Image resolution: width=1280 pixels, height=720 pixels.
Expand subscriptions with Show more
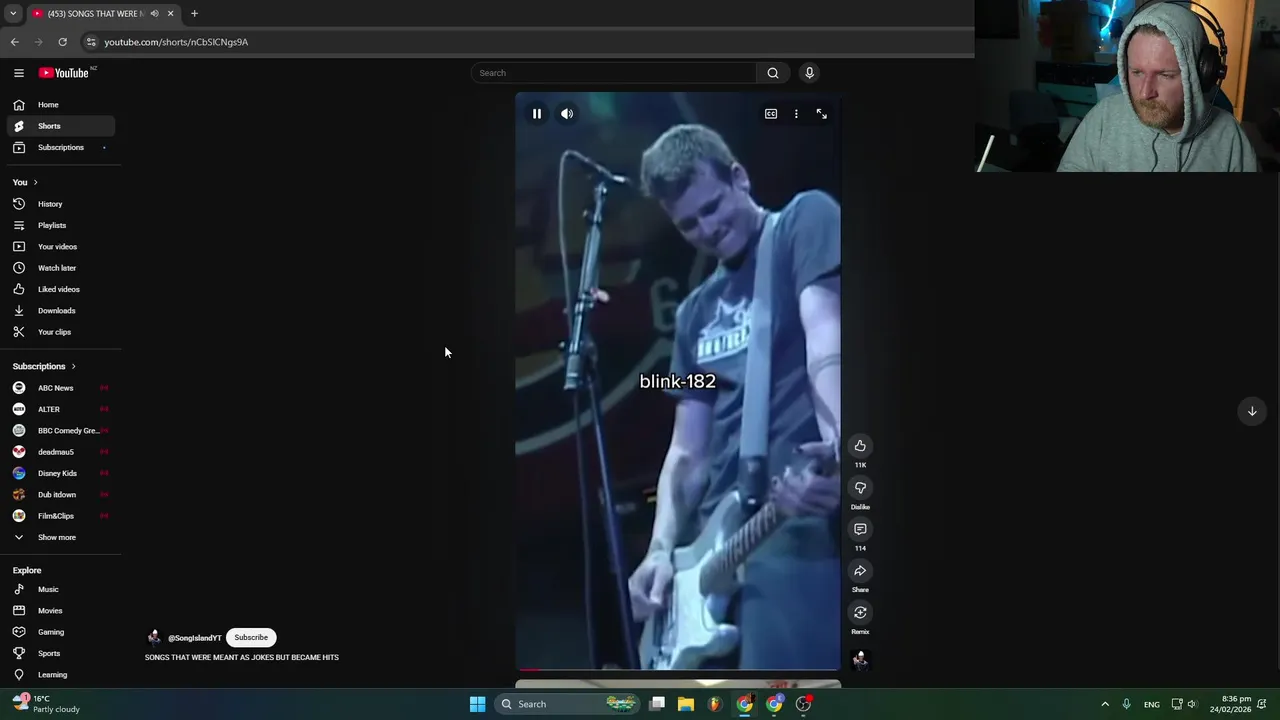pyautogui.click(x=60, y=537)
